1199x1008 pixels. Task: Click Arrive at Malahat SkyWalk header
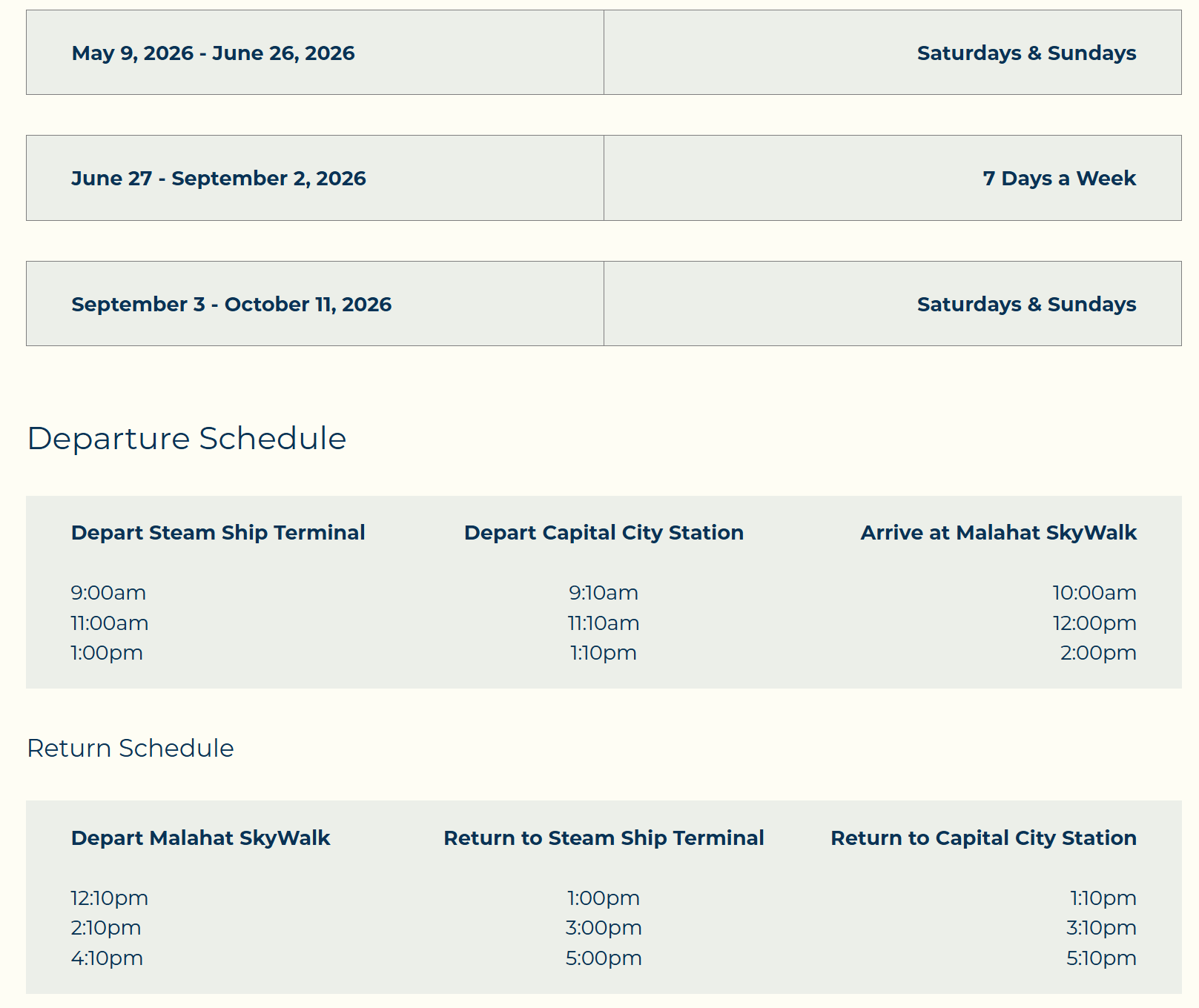coord(998,533)
